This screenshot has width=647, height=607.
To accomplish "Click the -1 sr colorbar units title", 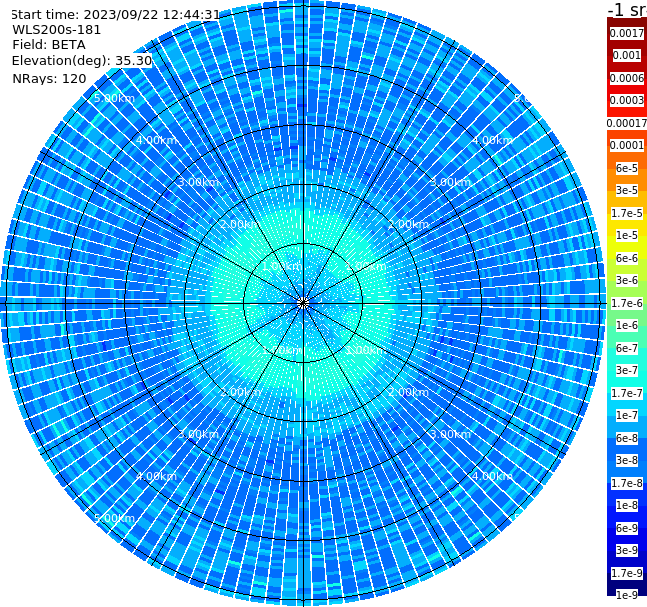I will [x=627, y=9].
